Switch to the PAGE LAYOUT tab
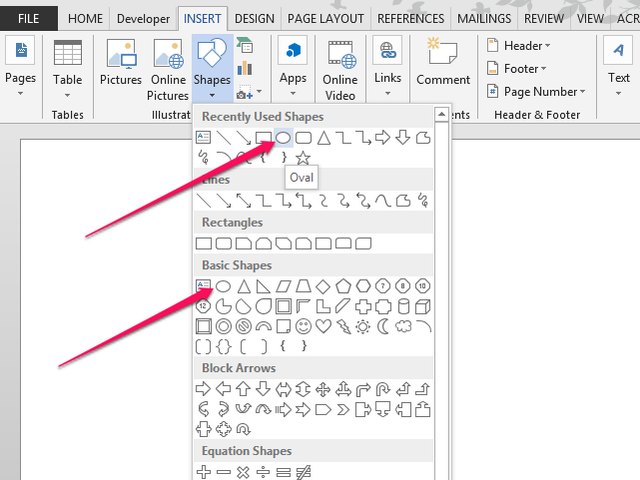The image size is (640, 480). (325, 18)
